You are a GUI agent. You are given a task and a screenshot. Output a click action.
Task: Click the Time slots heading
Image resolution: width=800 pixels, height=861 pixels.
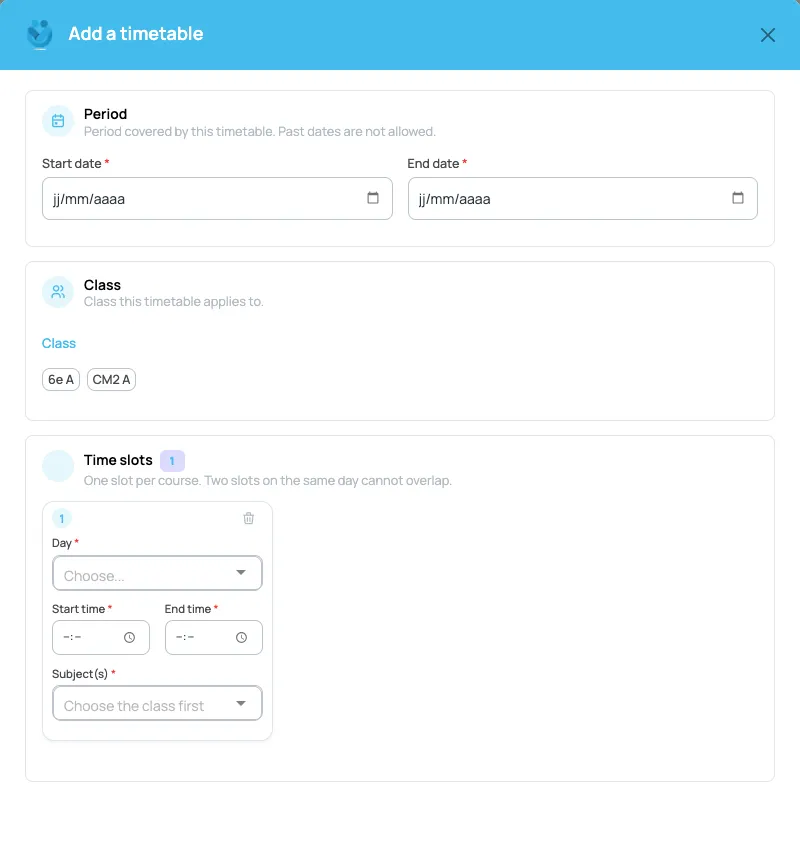tap(118, 460)
